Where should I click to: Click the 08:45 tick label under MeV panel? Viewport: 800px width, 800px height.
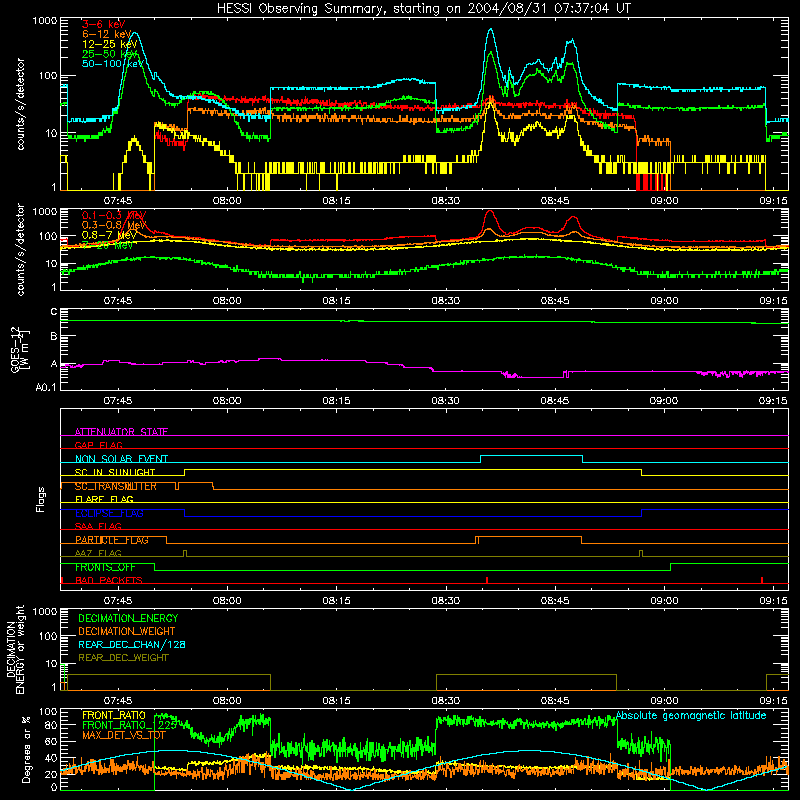(x=555, y=301)
